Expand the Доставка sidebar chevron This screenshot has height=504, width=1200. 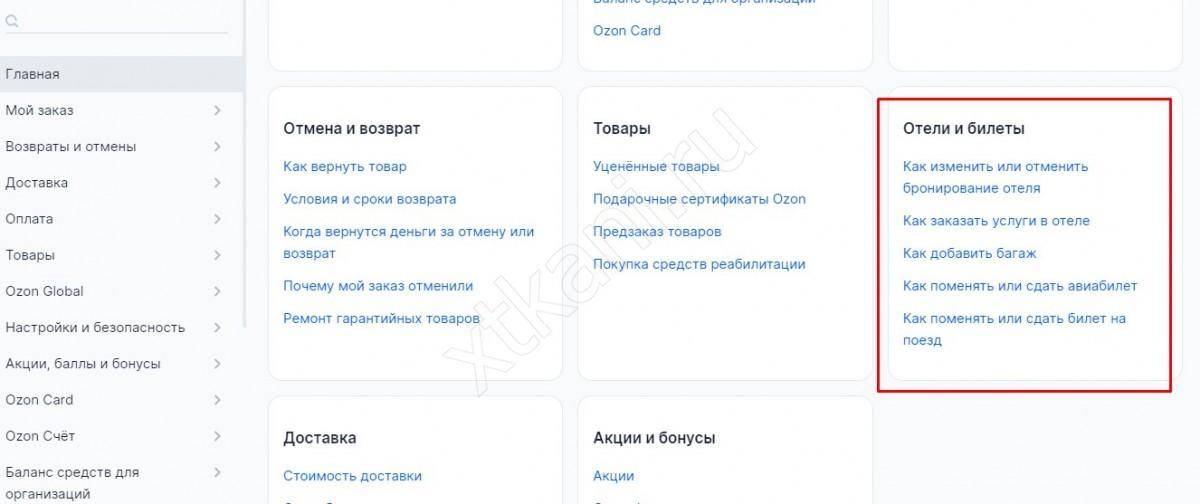[217, 183]
